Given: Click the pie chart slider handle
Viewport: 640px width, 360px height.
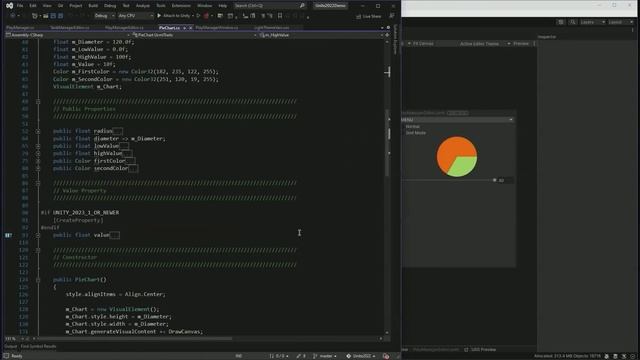Looking at the screenshot, I should click(494, 180).
